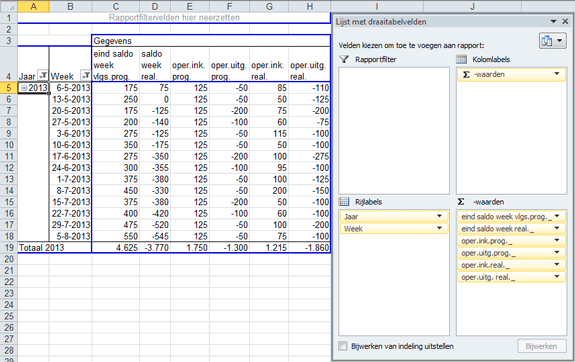The width and height of the screenshot is (575, 362).
Task: Select the 29-7-2013 week cell
Action: 70,225
